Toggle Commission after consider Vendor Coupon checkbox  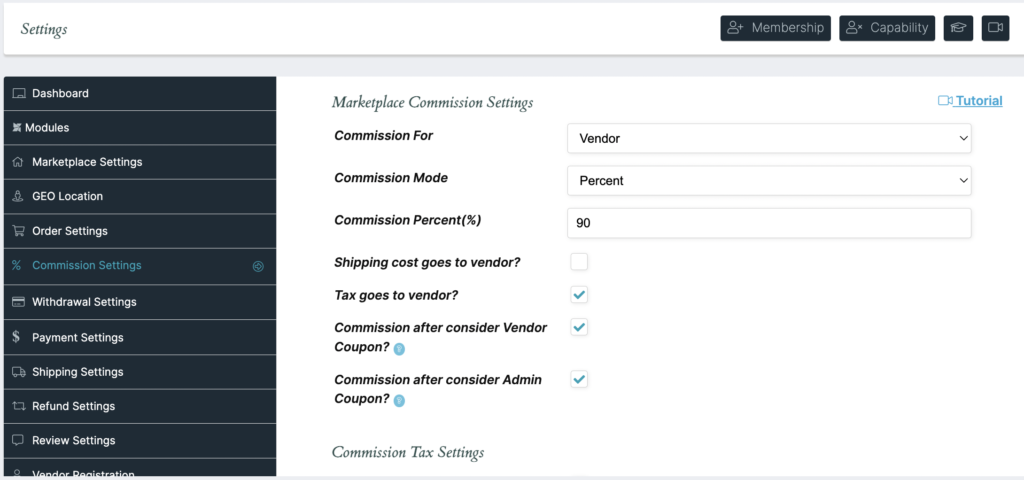tap(579, 327)
